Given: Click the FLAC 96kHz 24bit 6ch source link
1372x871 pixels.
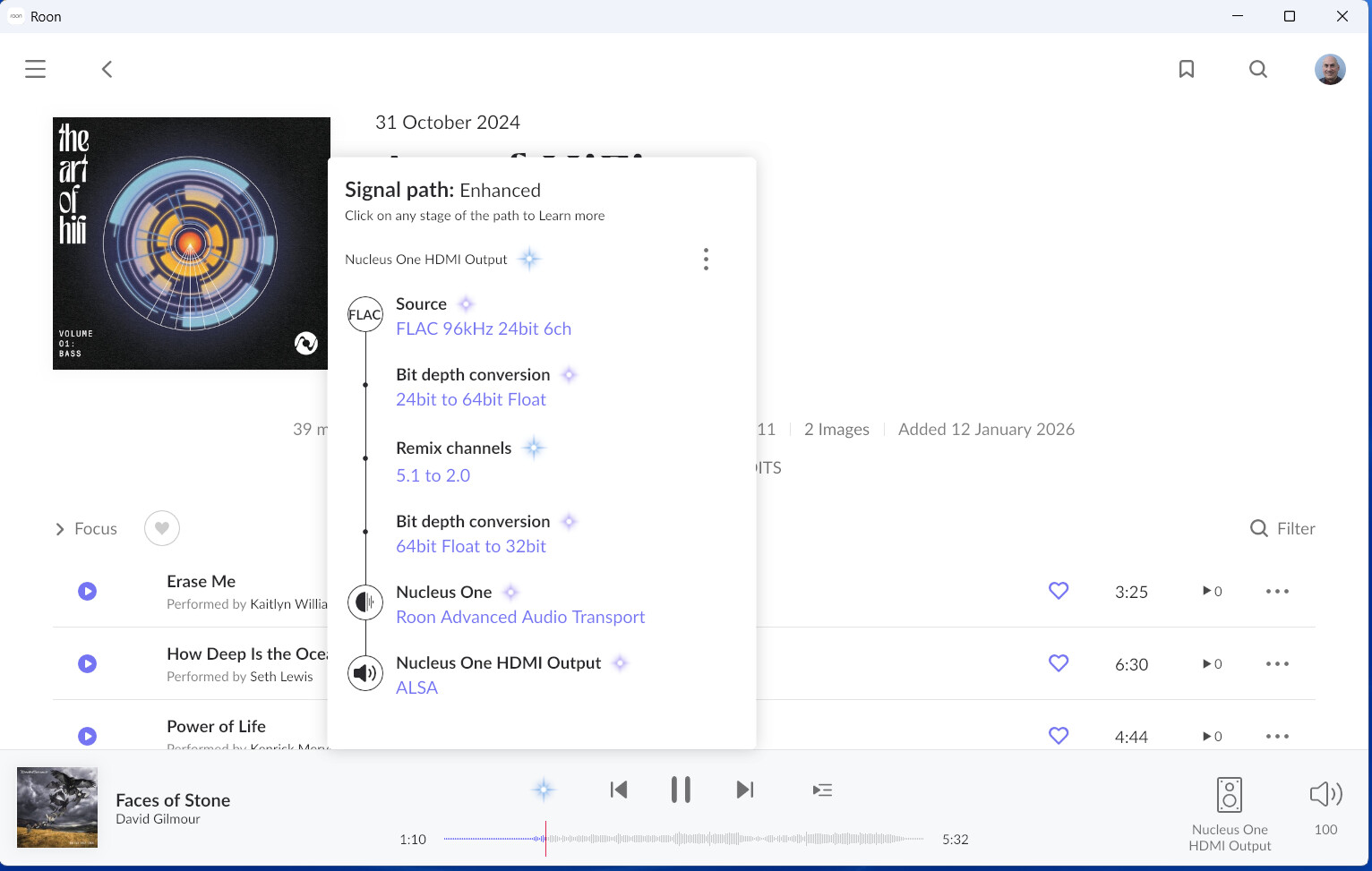Looking at the screenshot, I should [483, 329].
